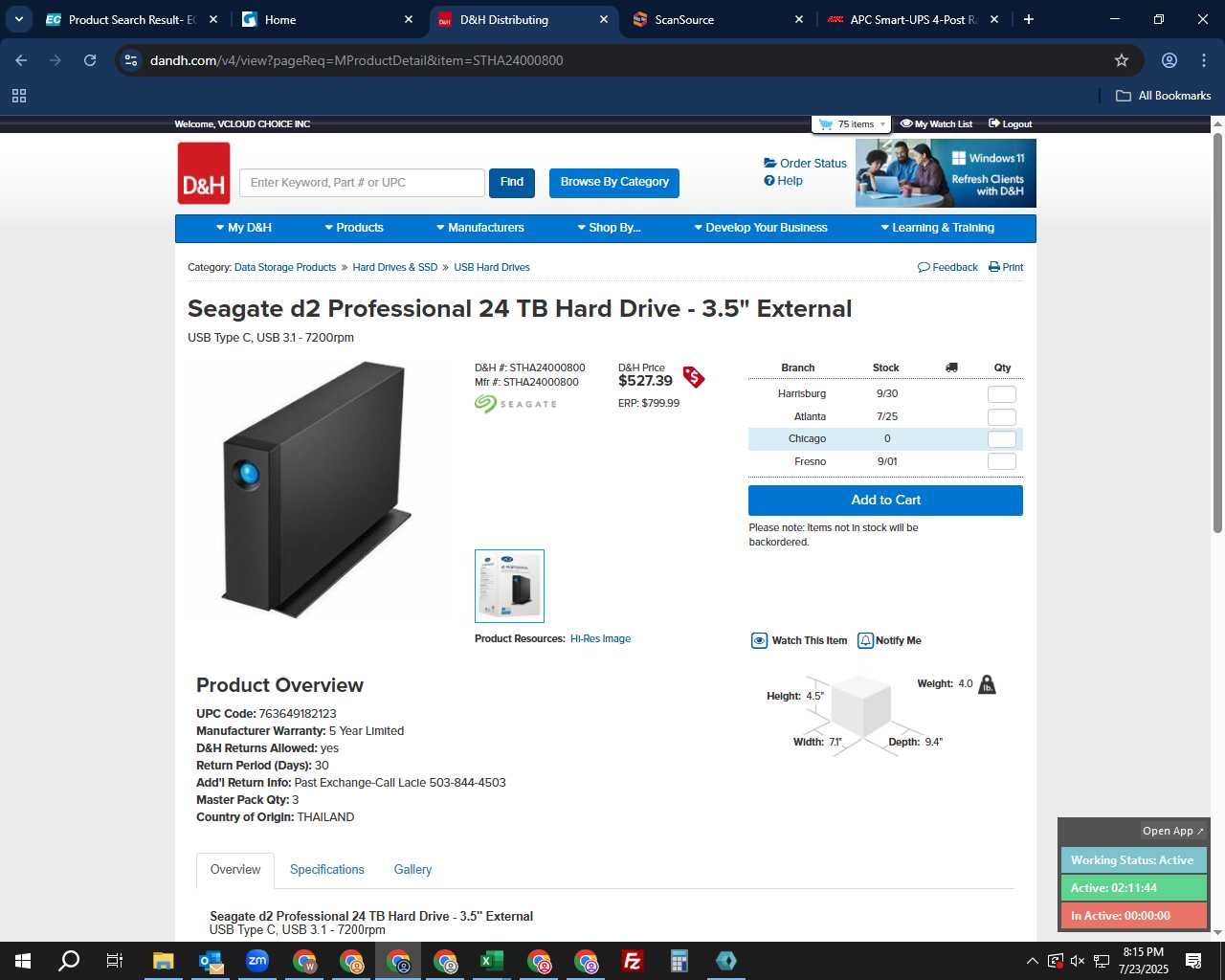Open the apps grid in bookmarks bar

click(x=19, y=96)
